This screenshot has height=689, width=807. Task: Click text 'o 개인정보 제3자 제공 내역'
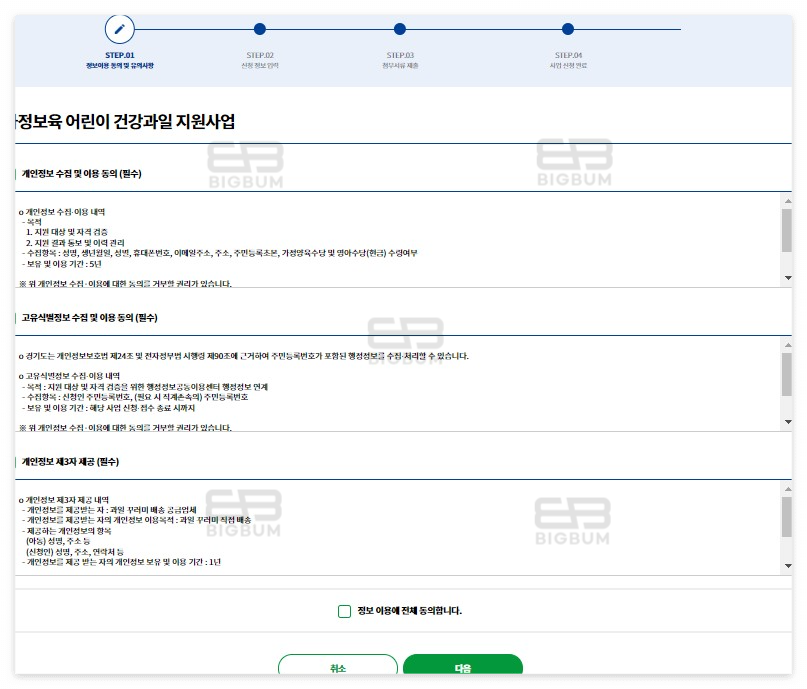(x=64, y=500)
